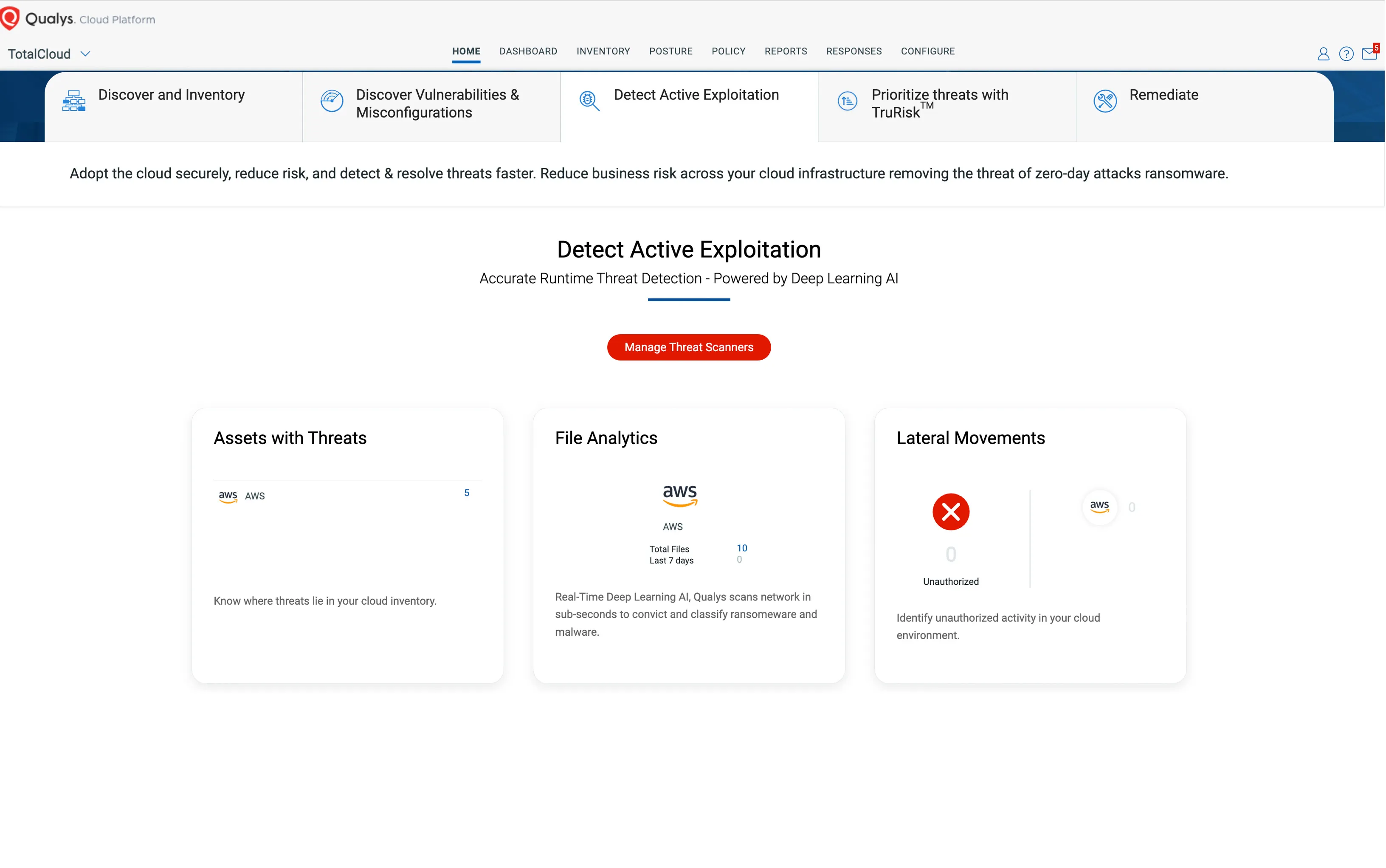Open the help question mark icon
1386x868 pixels.
click(1346, 54)
